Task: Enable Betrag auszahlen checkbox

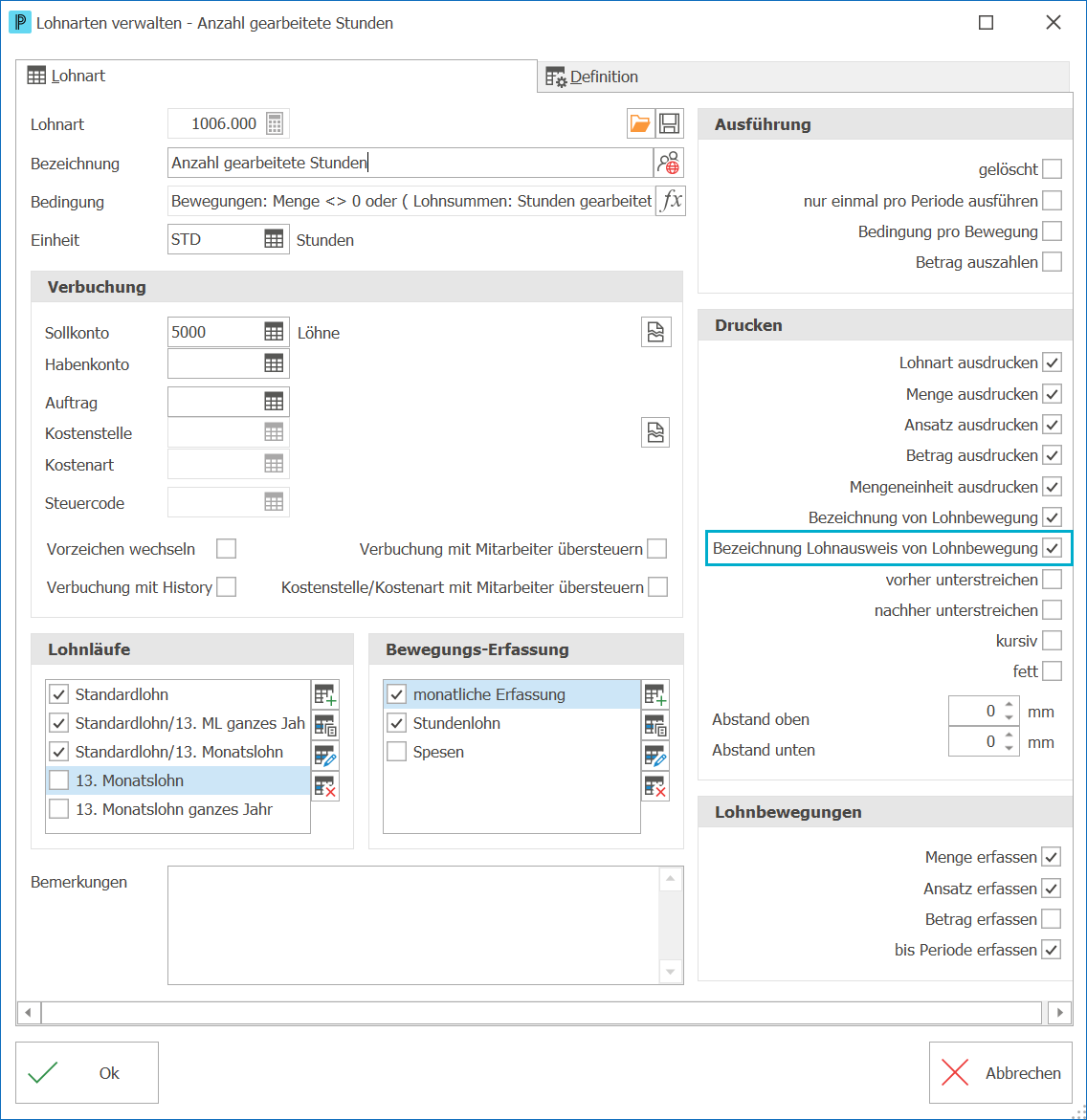Action: pyautogui.click(x=1052, y=262)
